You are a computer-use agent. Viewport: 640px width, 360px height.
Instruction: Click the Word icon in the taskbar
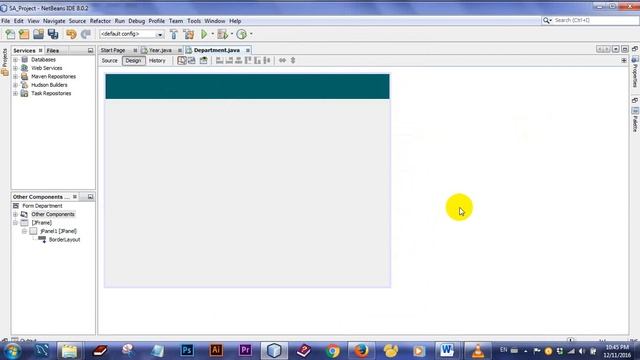click(447, 350)
